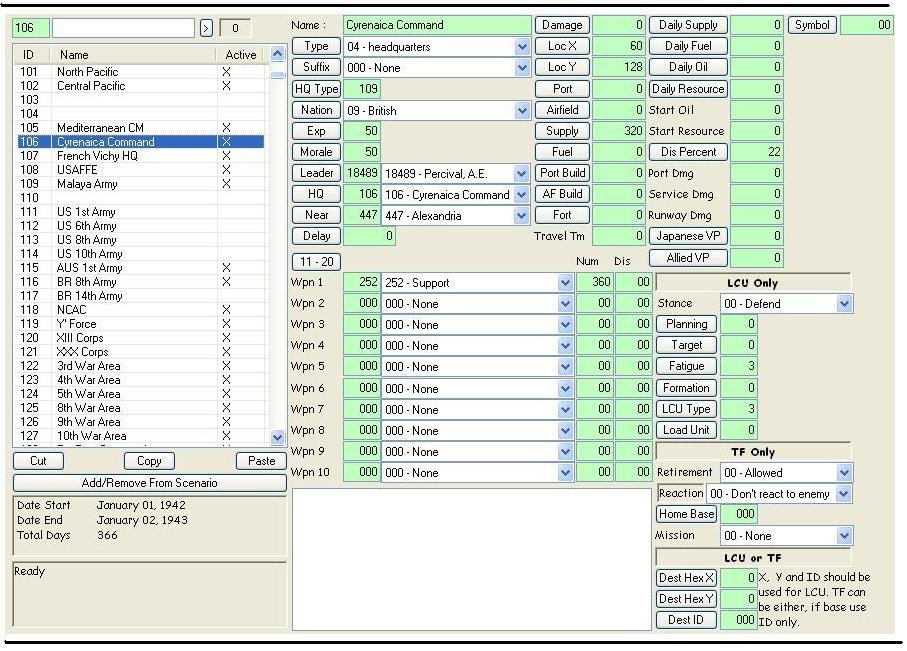The width and height of the screenshot is (907, 651).
Task: Click the Loc X value field showing 60
Action: 618,46
